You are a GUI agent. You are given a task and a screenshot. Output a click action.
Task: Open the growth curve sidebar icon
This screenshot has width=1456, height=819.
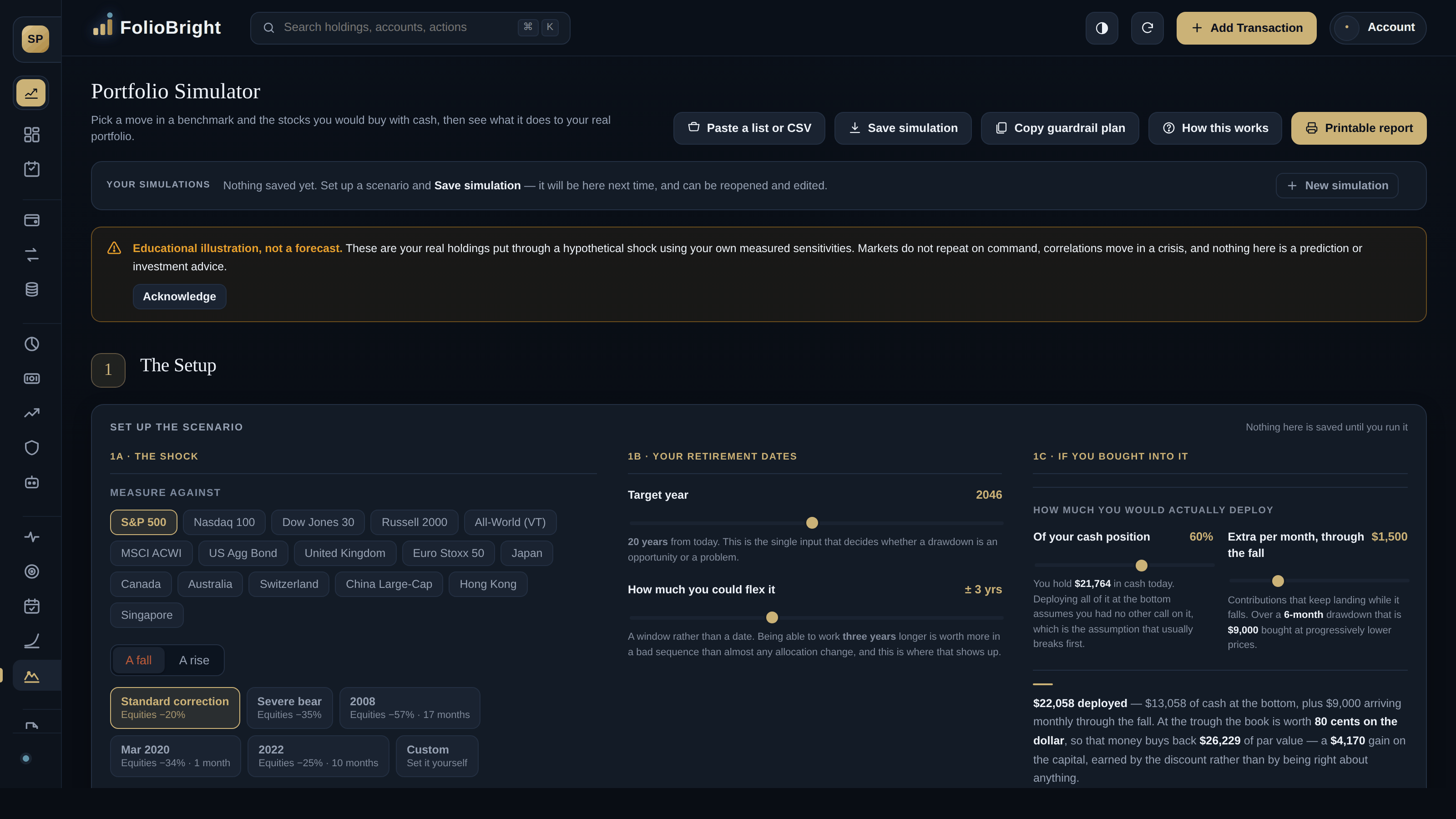[32, 641]
